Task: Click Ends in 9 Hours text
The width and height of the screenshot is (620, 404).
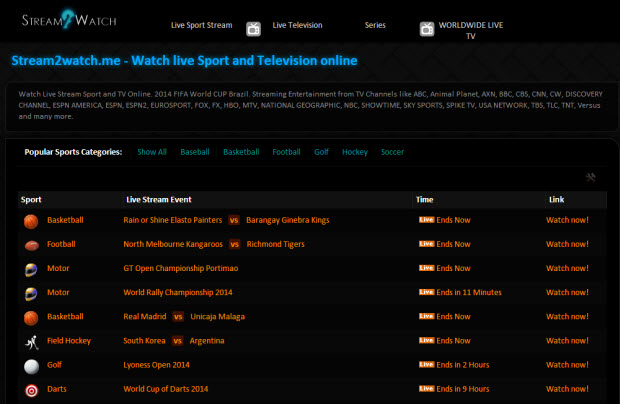Action: [463, 389]
